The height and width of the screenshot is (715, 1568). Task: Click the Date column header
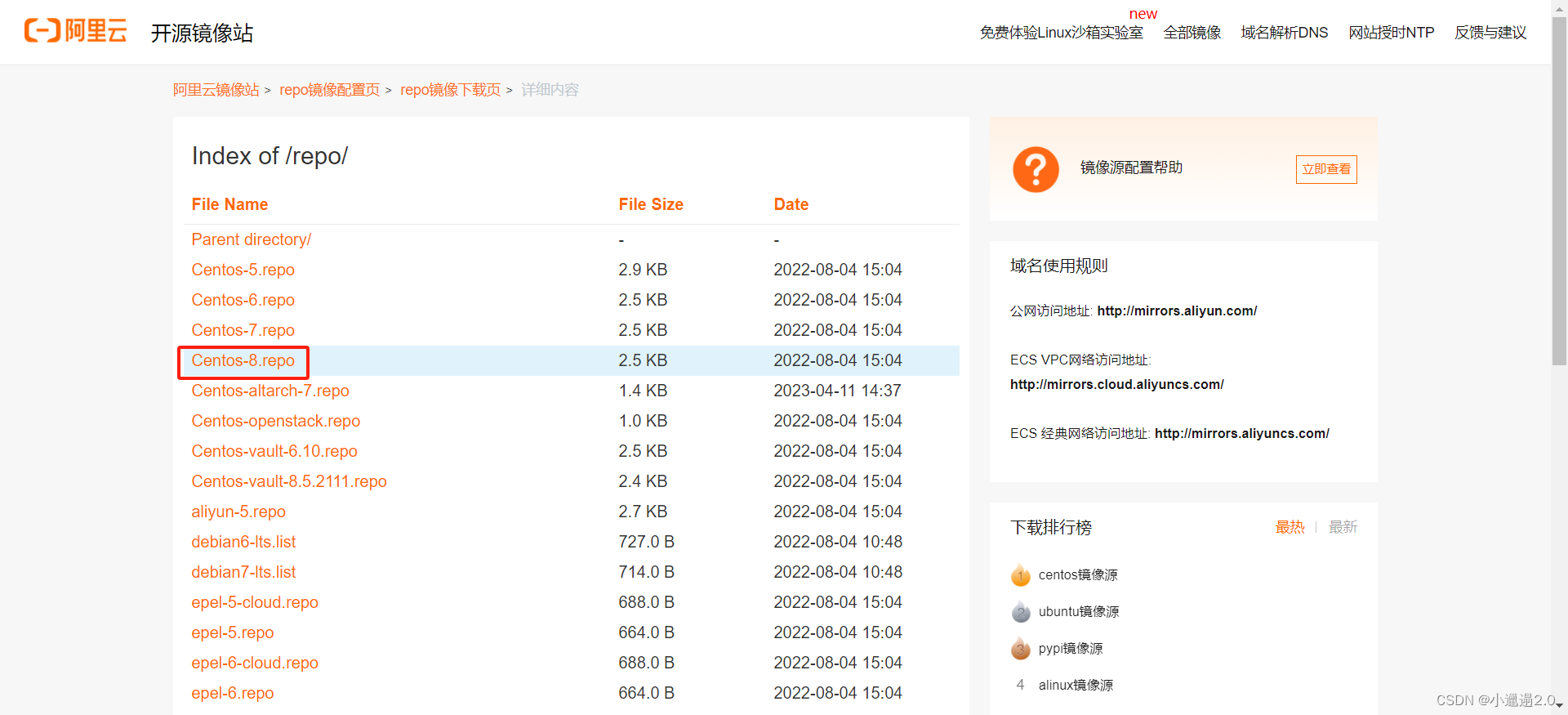(791, 204)
